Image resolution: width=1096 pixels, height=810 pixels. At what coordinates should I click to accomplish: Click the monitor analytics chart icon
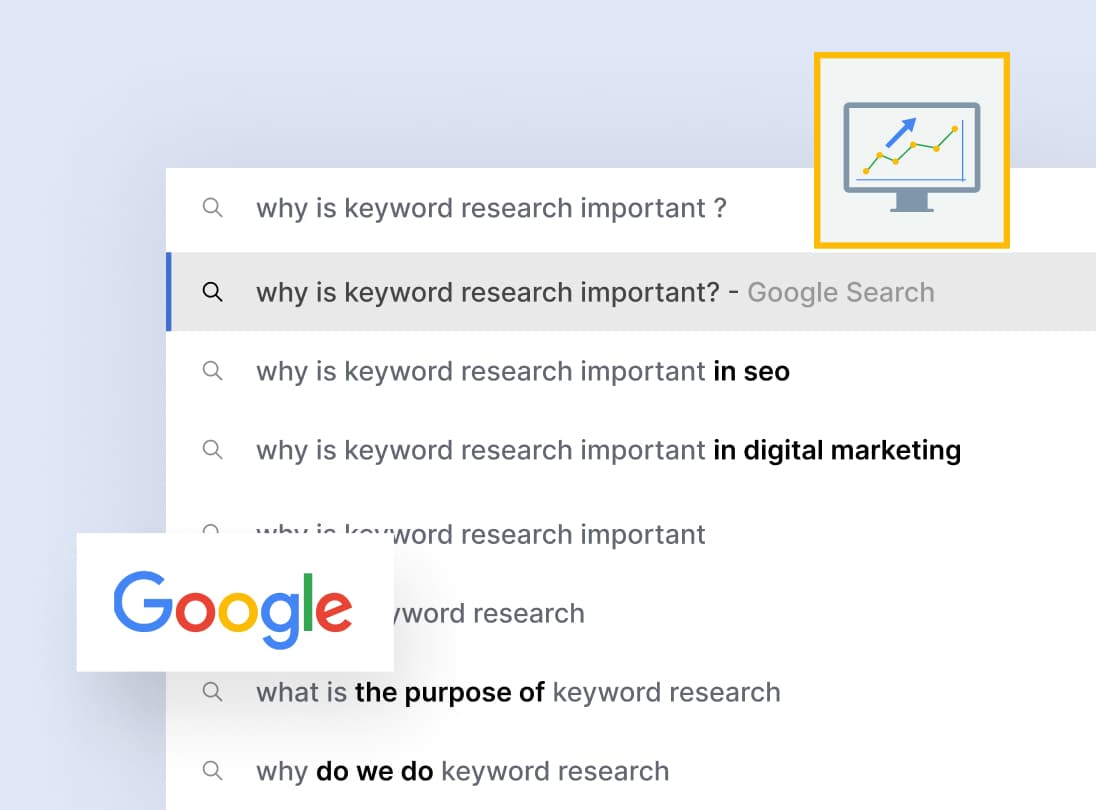[x=911, y=150]
